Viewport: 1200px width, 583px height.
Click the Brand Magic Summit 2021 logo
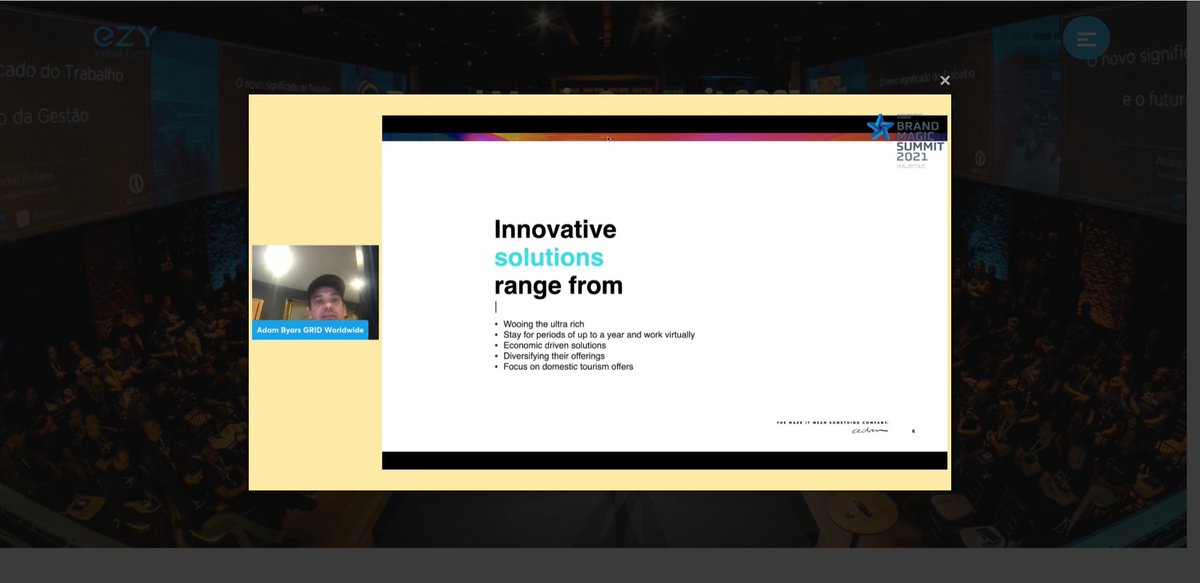906,141
